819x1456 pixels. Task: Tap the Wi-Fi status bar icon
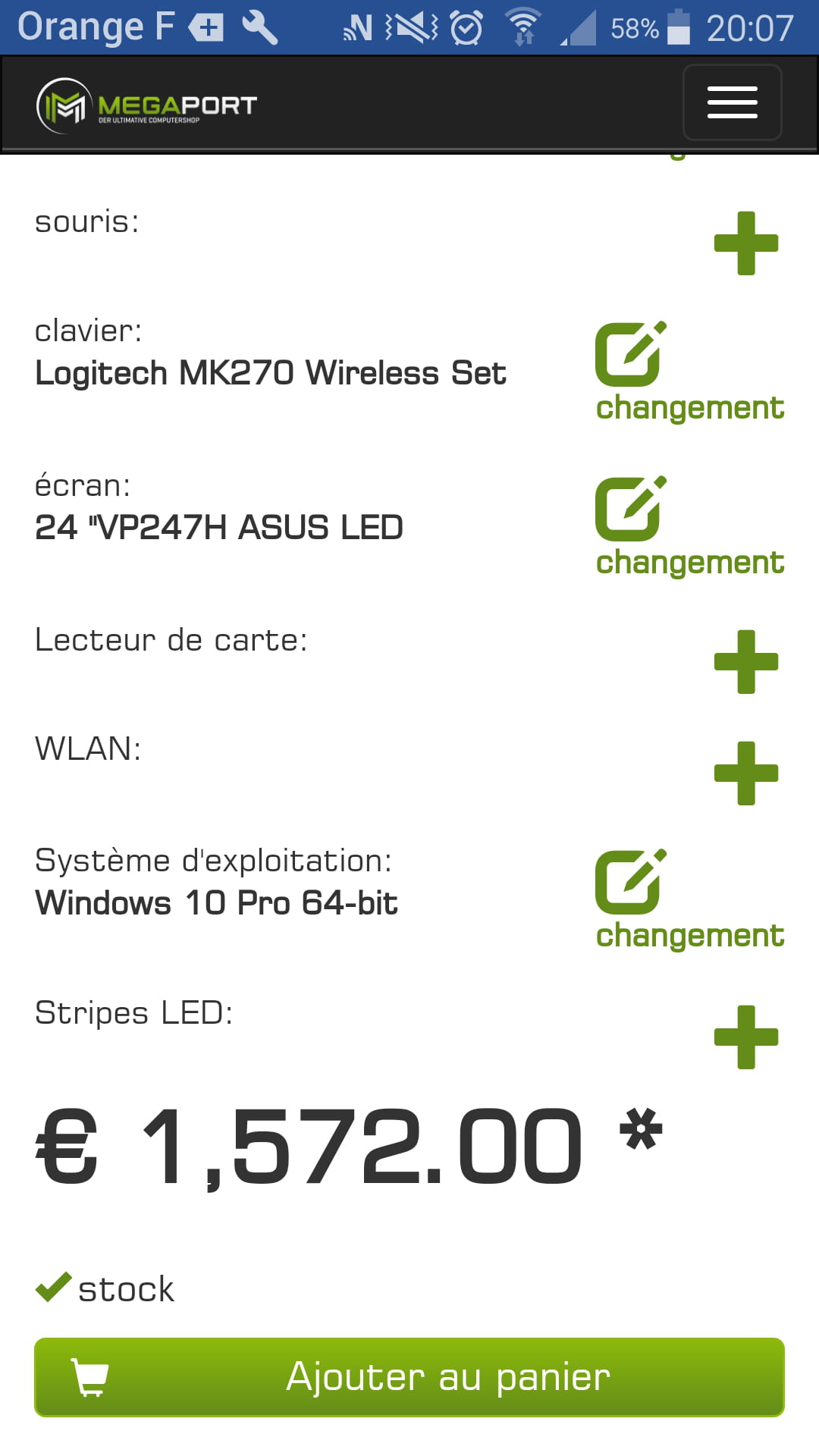[522, 28]
